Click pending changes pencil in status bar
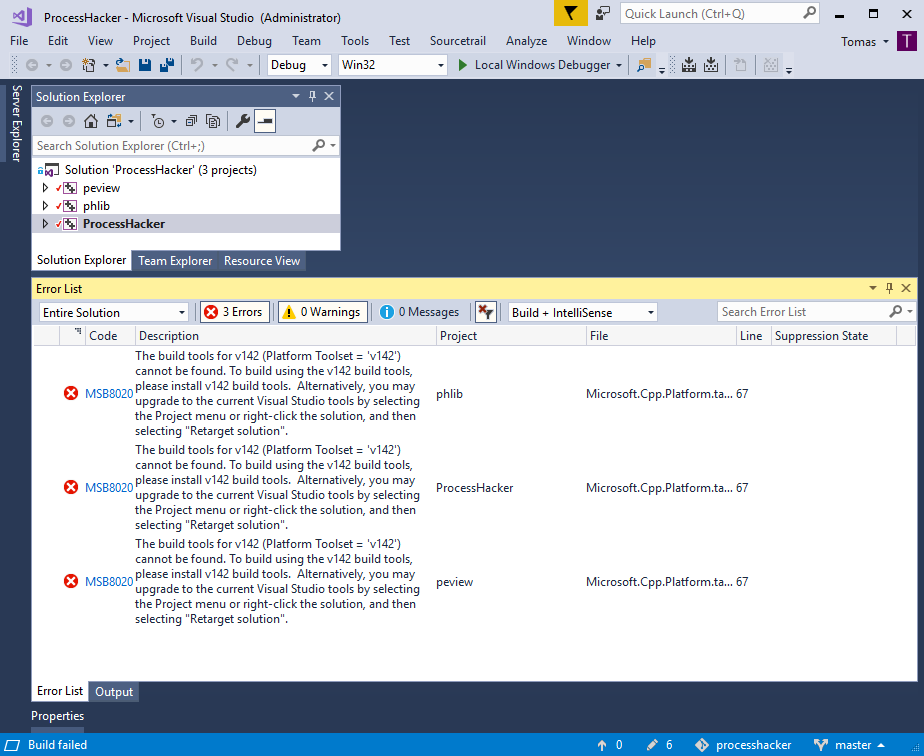This screenshot has width=924, height=756. point(652,745)
